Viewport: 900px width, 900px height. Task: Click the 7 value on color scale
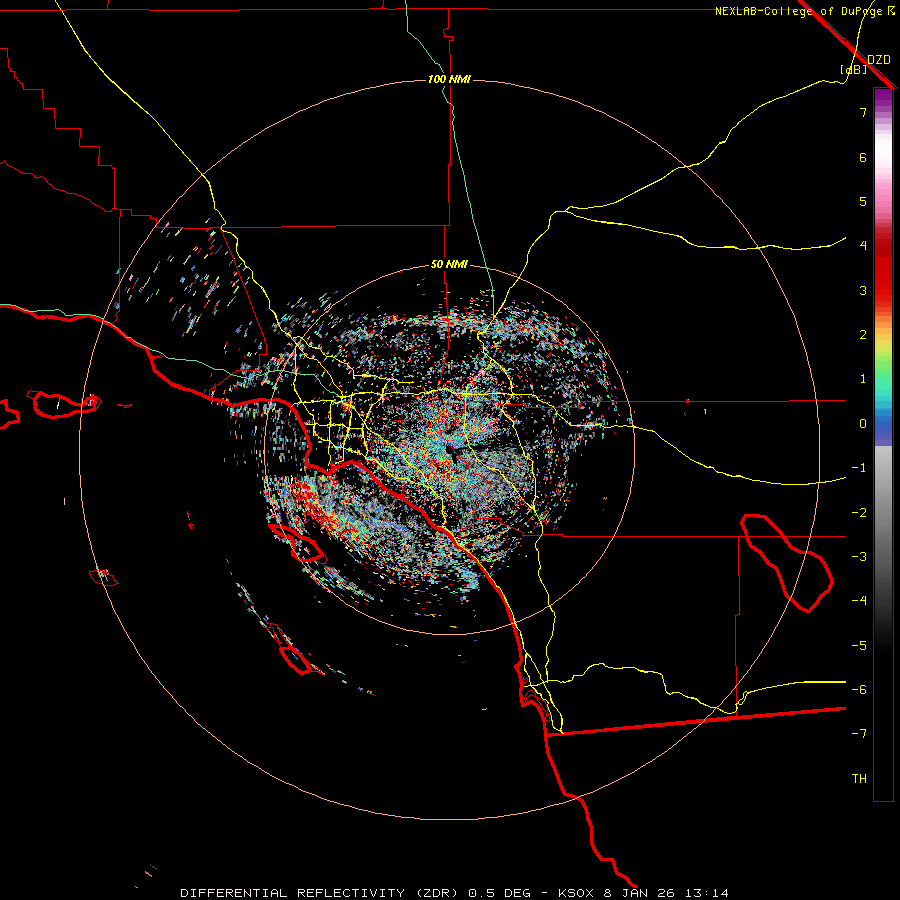863,112
